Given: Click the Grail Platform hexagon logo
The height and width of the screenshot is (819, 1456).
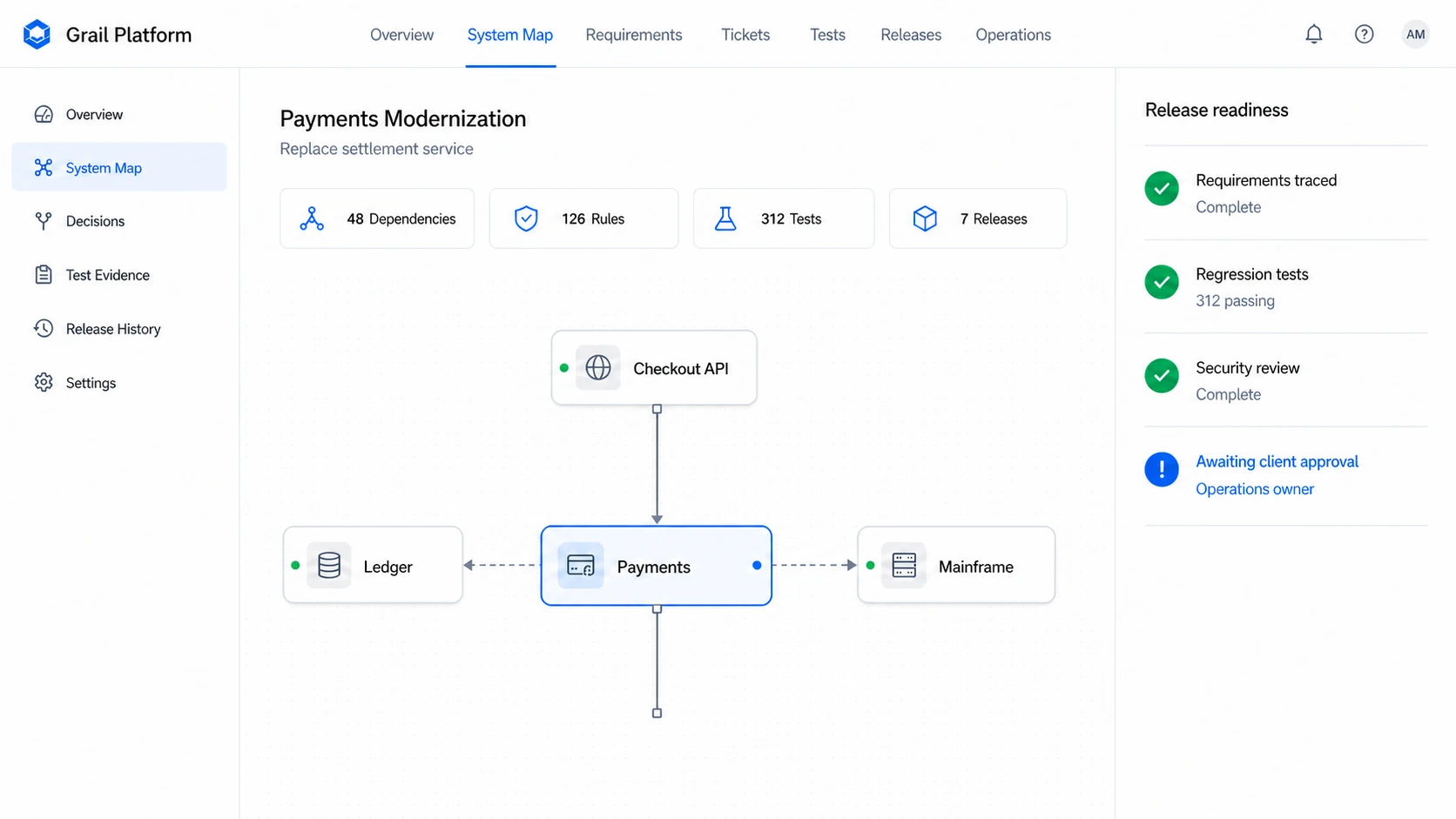Looking at the screenshot, I should coord(37,35).
